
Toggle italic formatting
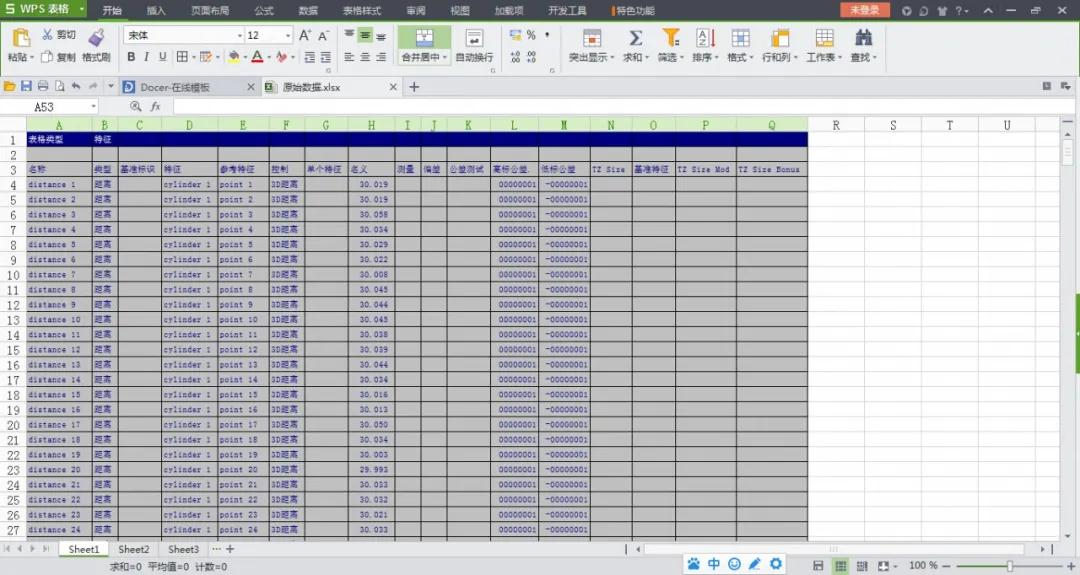coord(146,57)
